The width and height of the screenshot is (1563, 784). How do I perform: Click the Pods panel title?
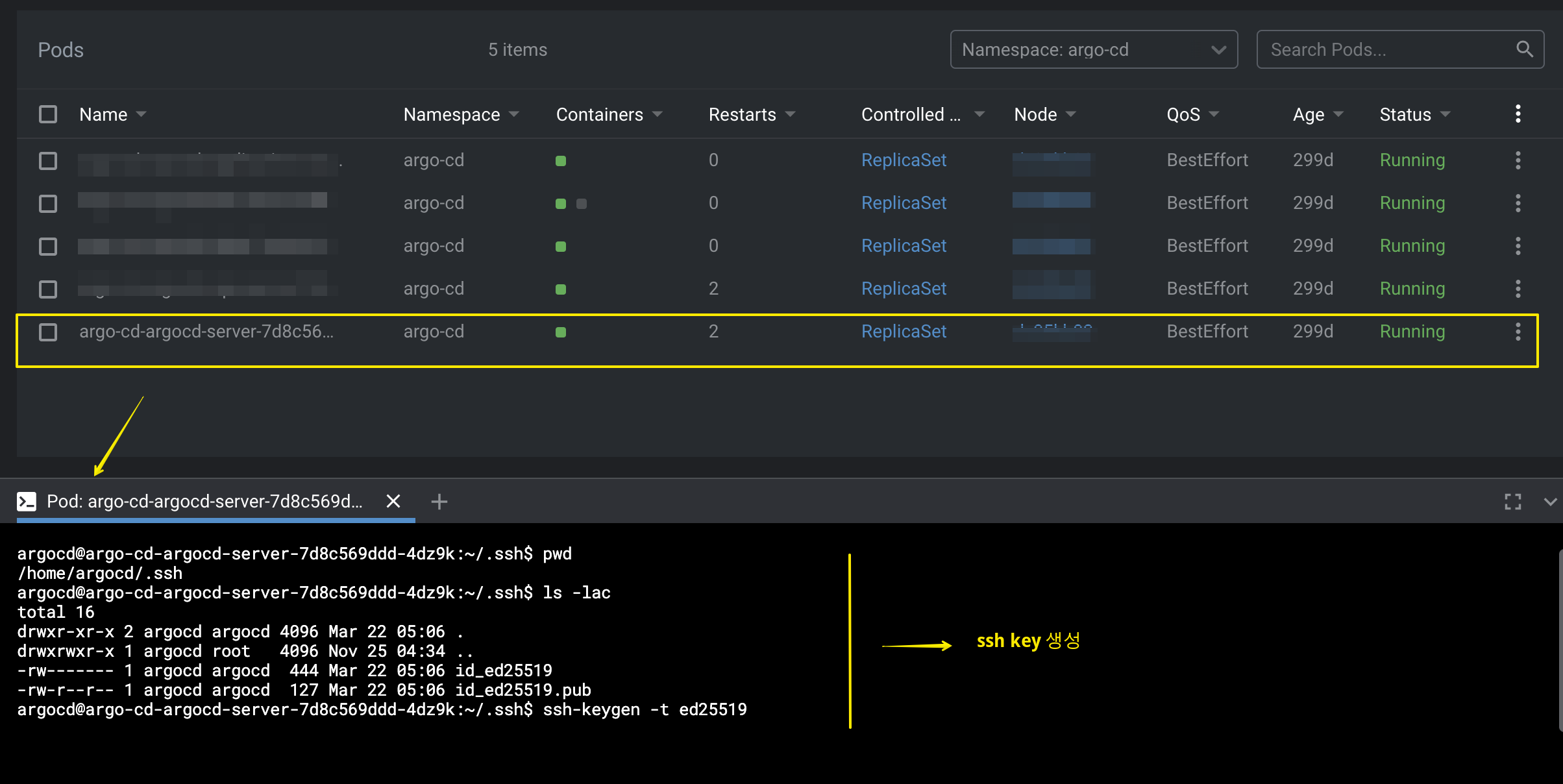tap(61, 50)
